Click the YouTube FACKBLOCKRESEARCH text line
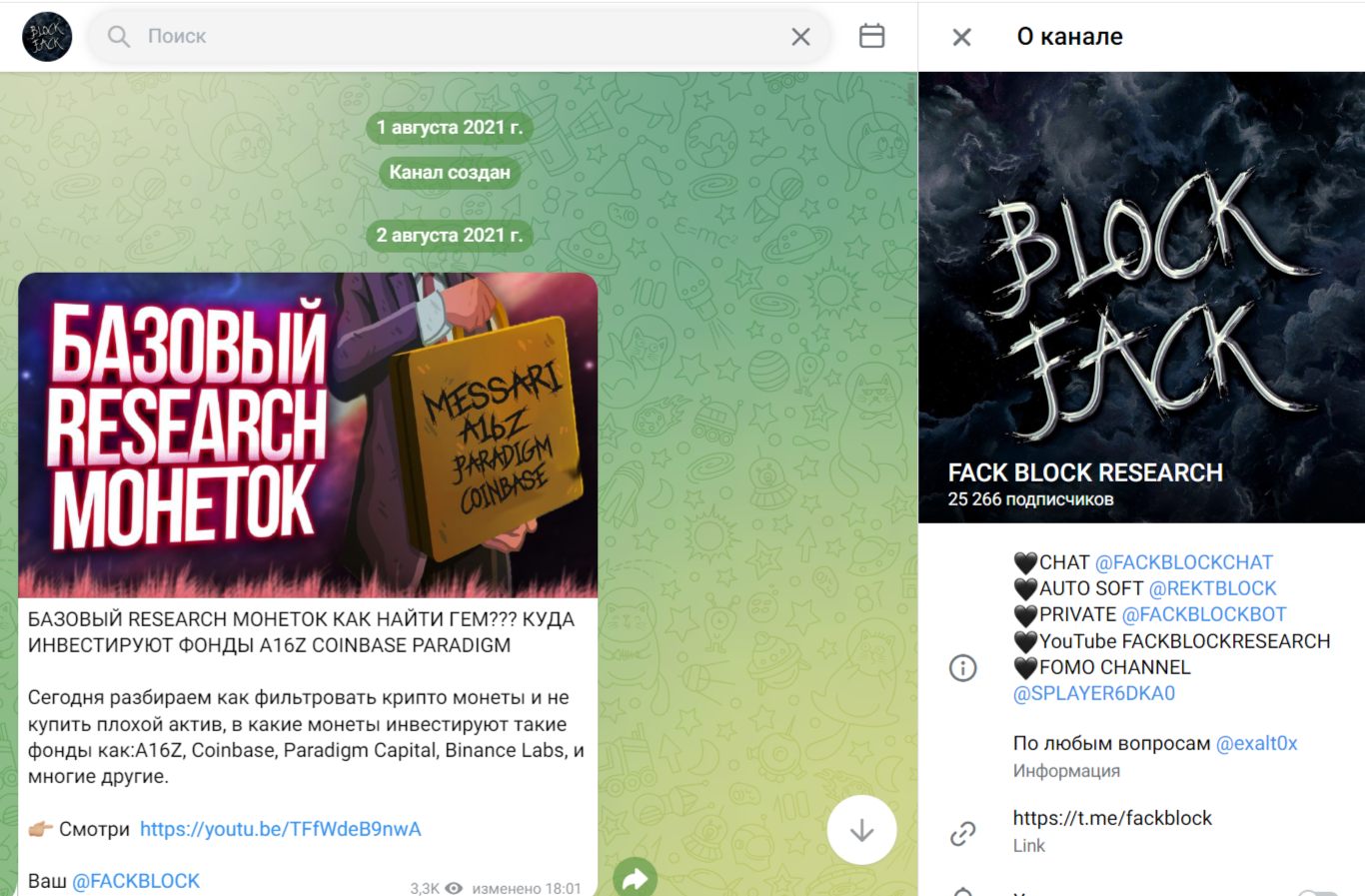Viewport: 1365px width, 896px height. [x=1184, y=641]
